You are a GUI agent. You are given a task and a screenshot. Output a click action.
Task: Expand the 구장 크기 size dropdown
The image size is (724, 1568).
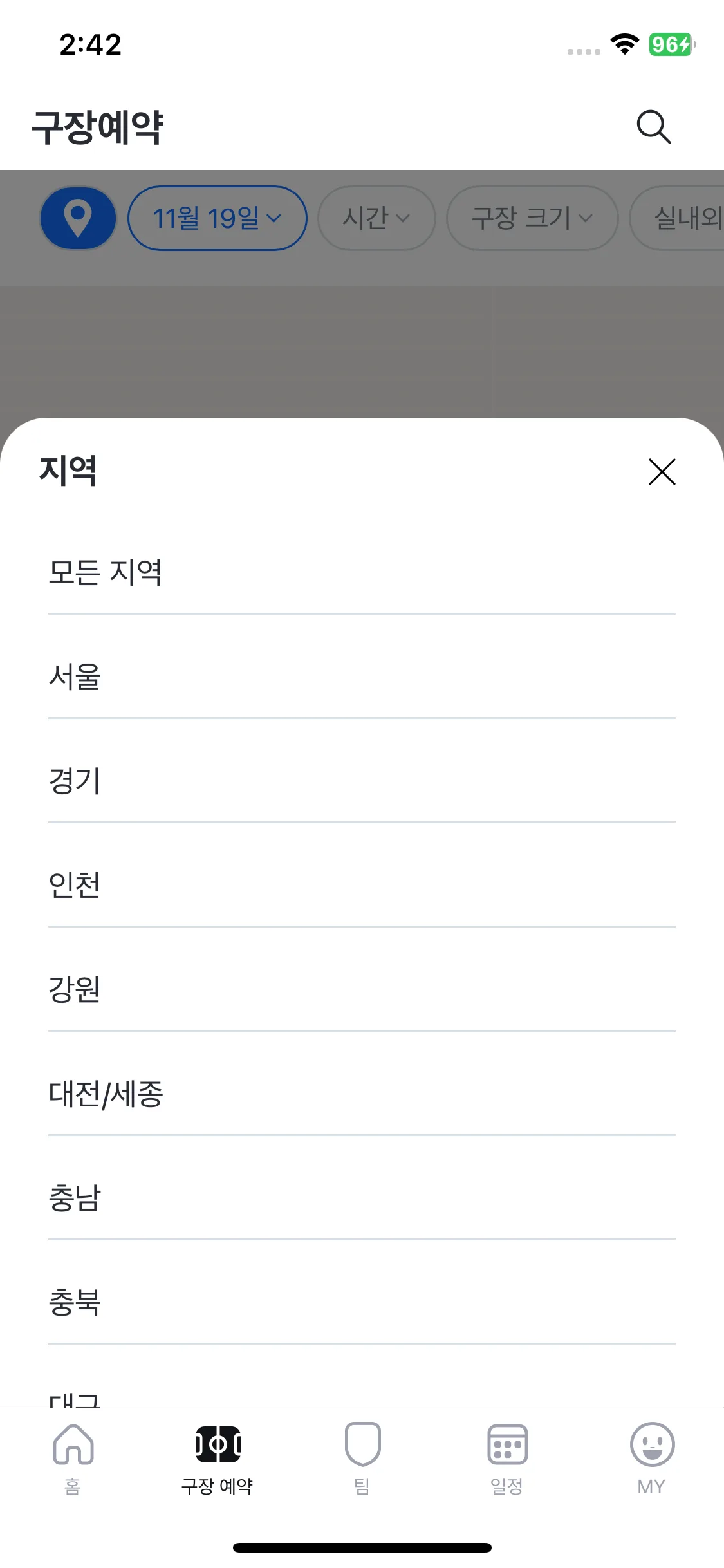pos(532,218)
